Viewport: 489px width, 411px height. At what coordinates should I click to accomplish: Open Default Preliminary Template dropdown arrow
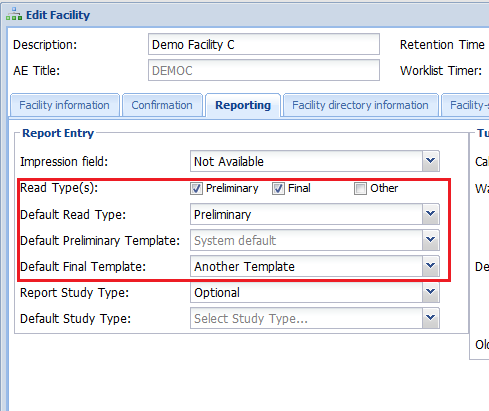point(431,240)
